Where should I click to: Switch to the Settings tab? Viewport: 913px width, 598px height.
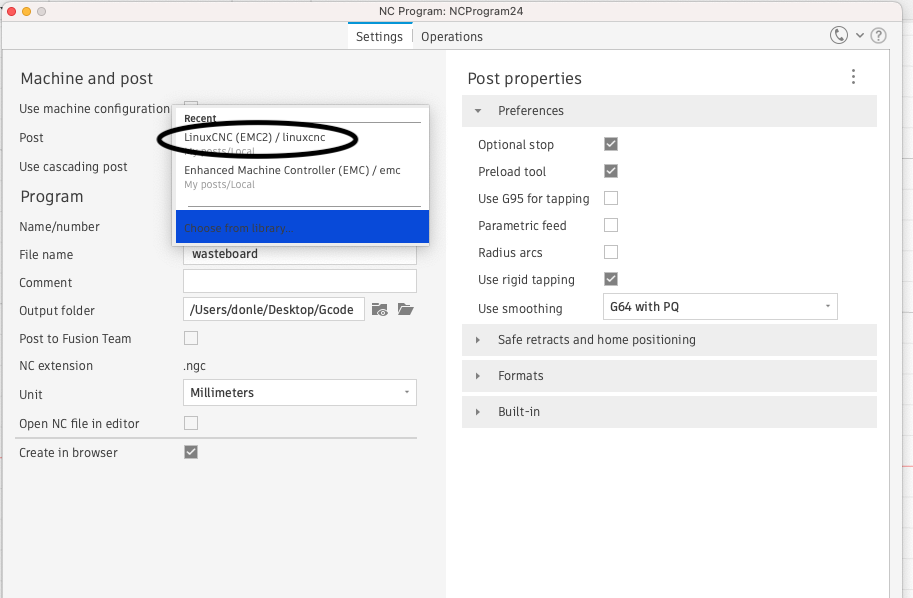pyautogui.click(x=379, y=37)
